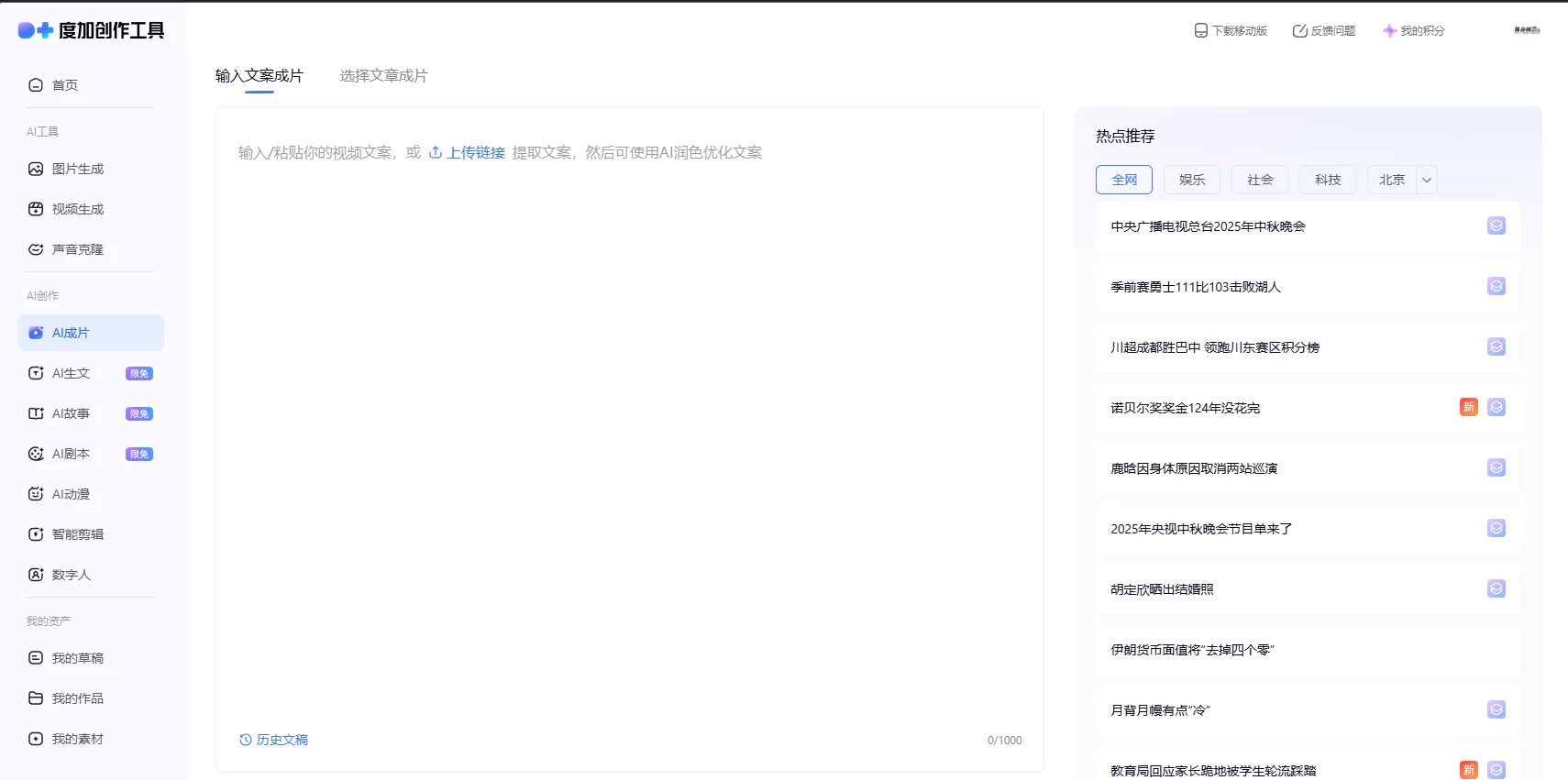The image size is (1568, 780).
Task: Select the 声音克隆 voice clone tool
Action: pyautogui.click(x=78, y=250)
